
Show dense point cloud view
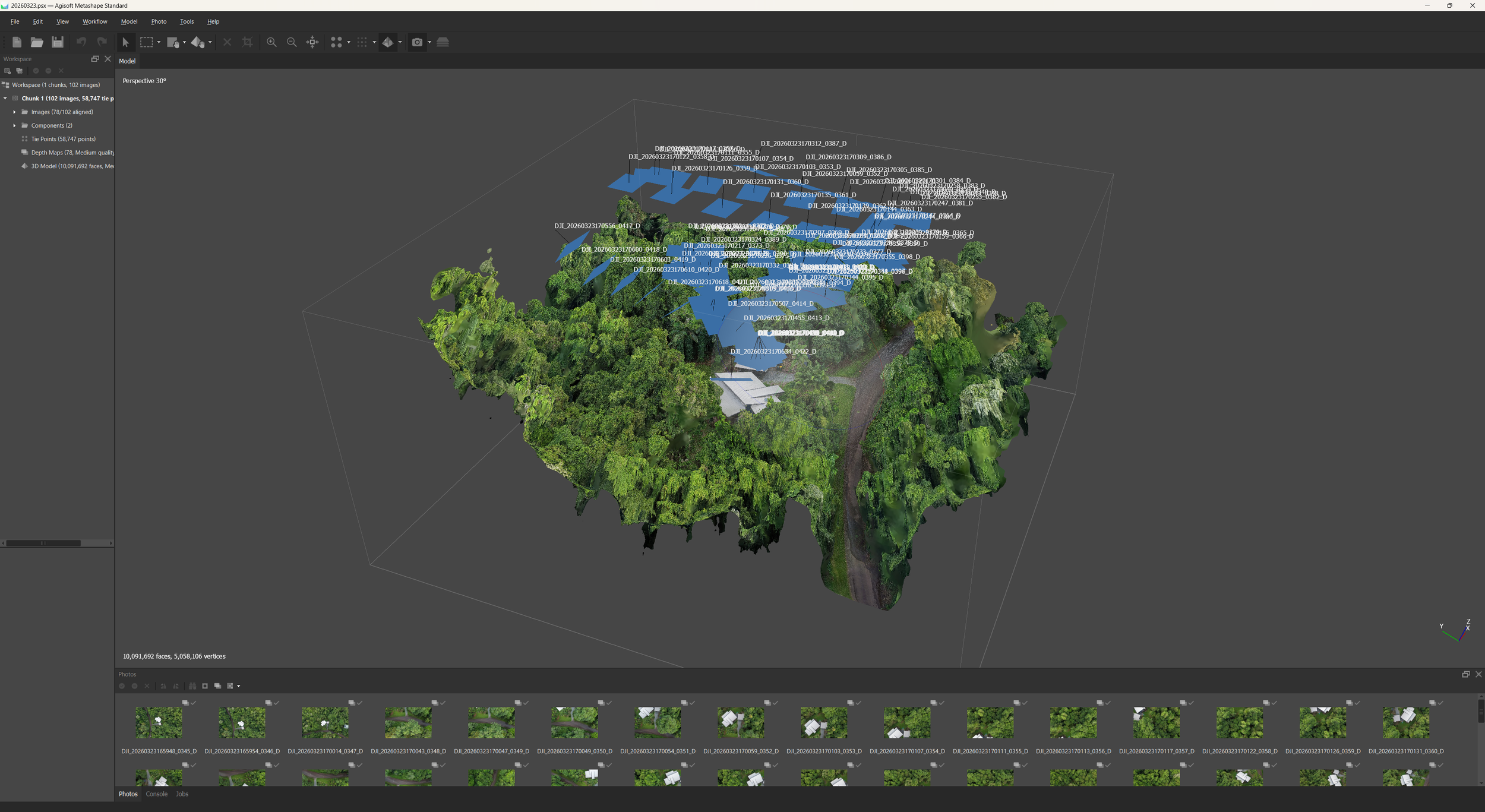click(x=362, y=42)
